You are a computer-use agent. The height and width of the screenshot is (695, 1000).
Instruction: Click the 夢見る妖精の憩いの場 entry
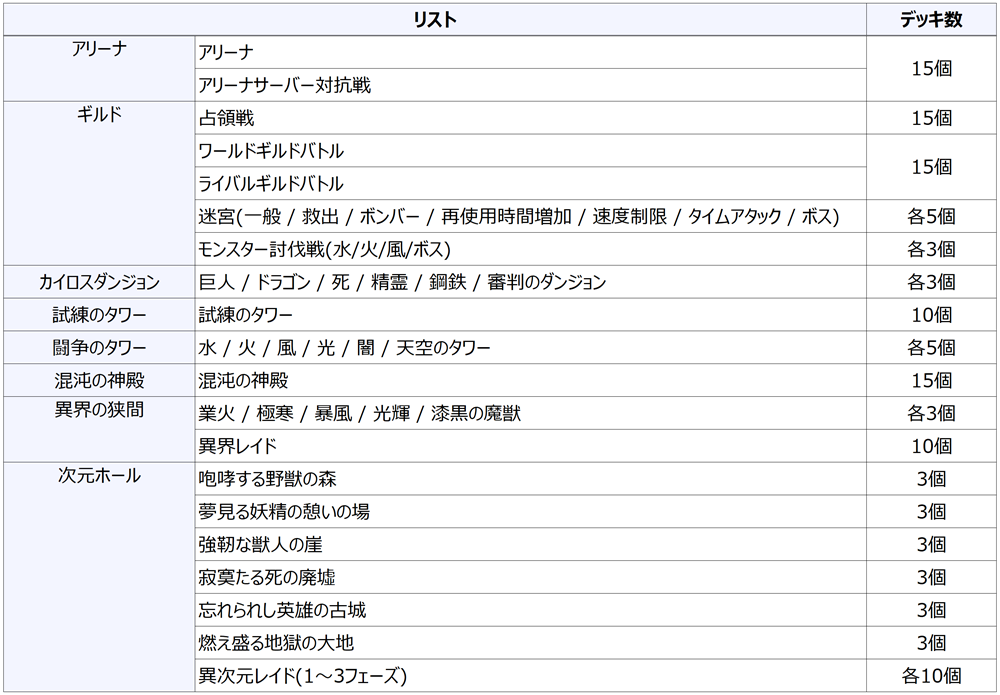[285, 512]
